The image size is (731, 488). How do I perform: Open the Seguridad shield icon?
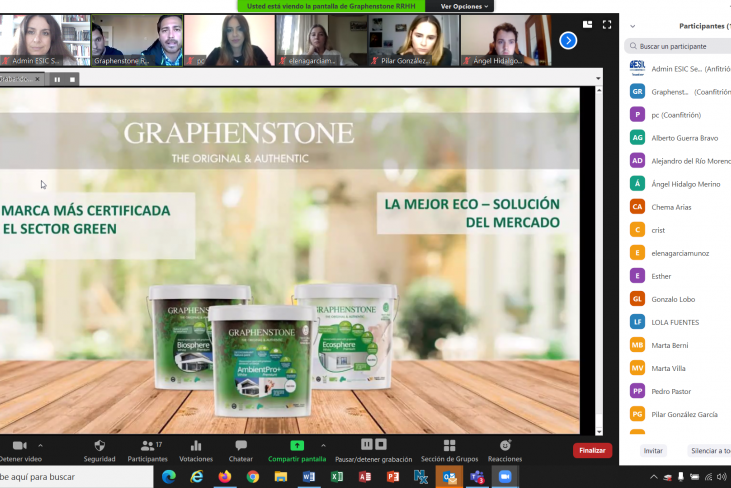pos(99,446)
